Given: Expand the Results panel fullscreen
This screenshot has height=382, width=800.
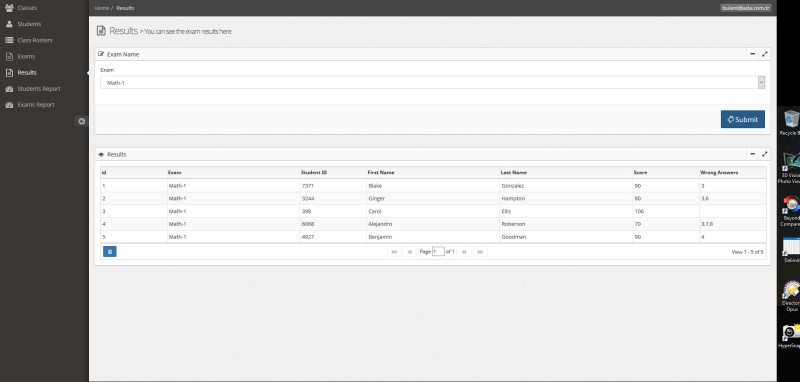Looking at the screenshot, I should tap(764, 154).
